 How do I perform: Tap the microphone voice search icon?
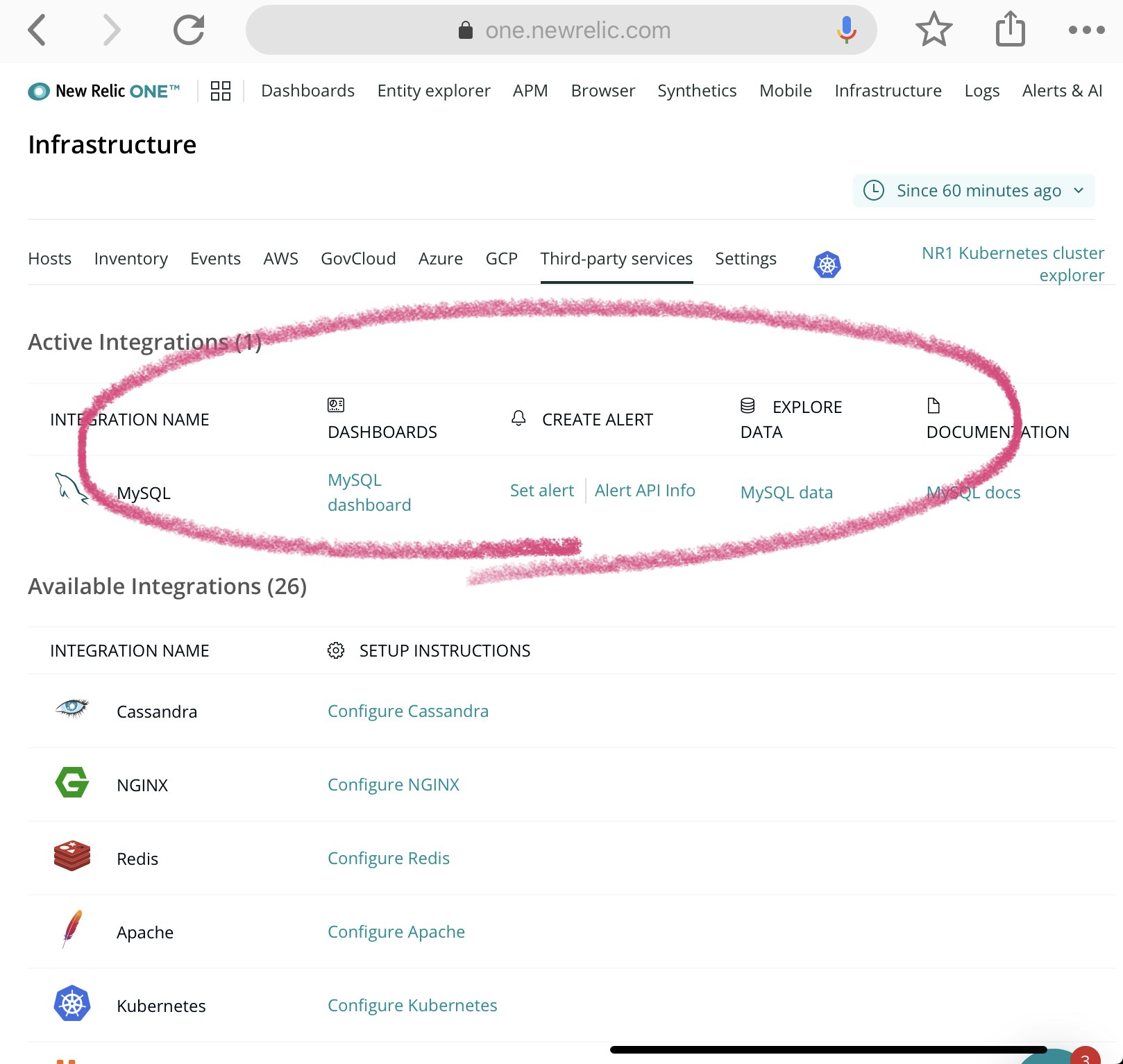[846, 30]
